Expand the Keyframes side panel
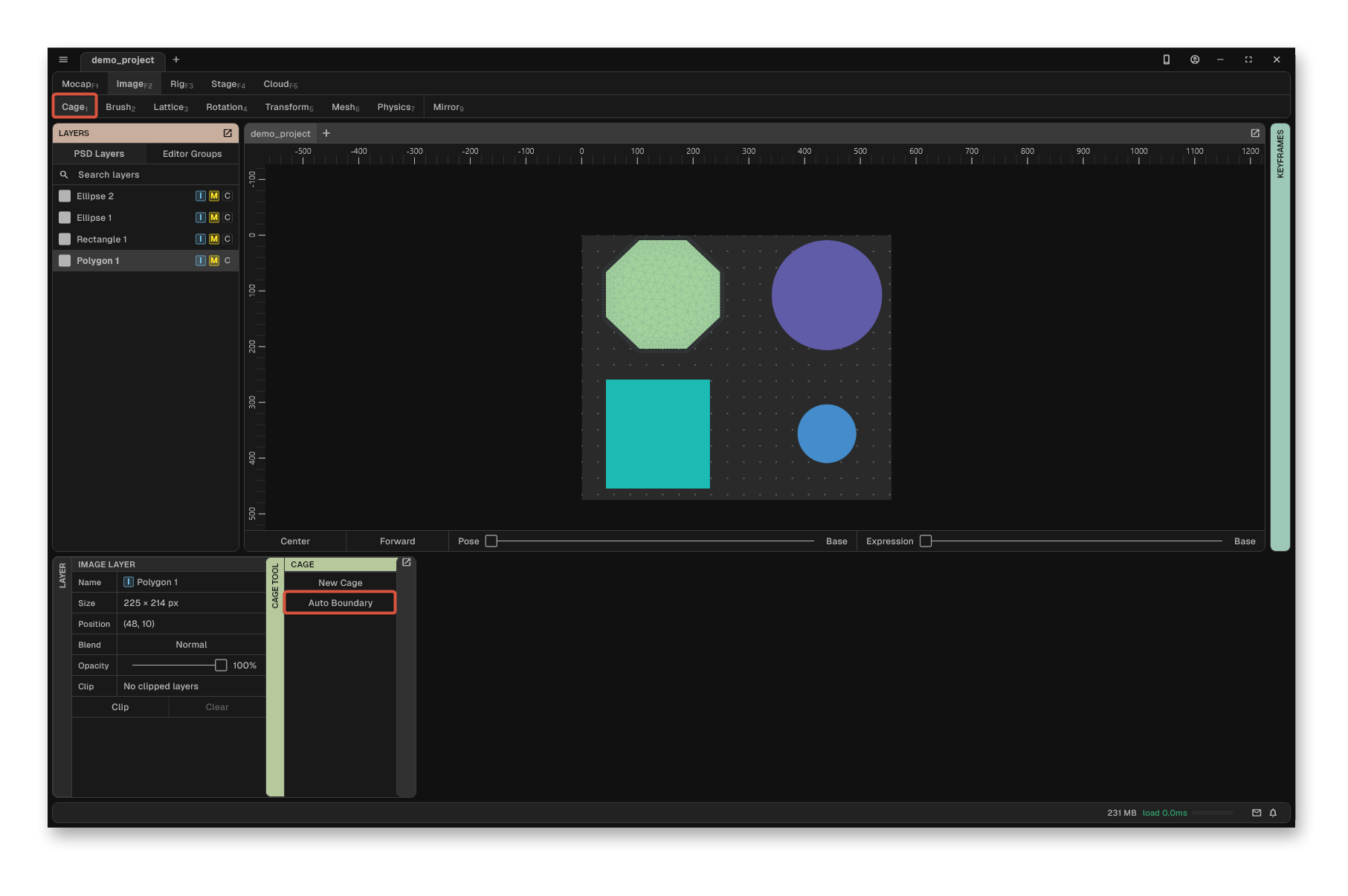Image resolution: width=1348 pixels, height=896 pixels. click(x=1280, y=337)
